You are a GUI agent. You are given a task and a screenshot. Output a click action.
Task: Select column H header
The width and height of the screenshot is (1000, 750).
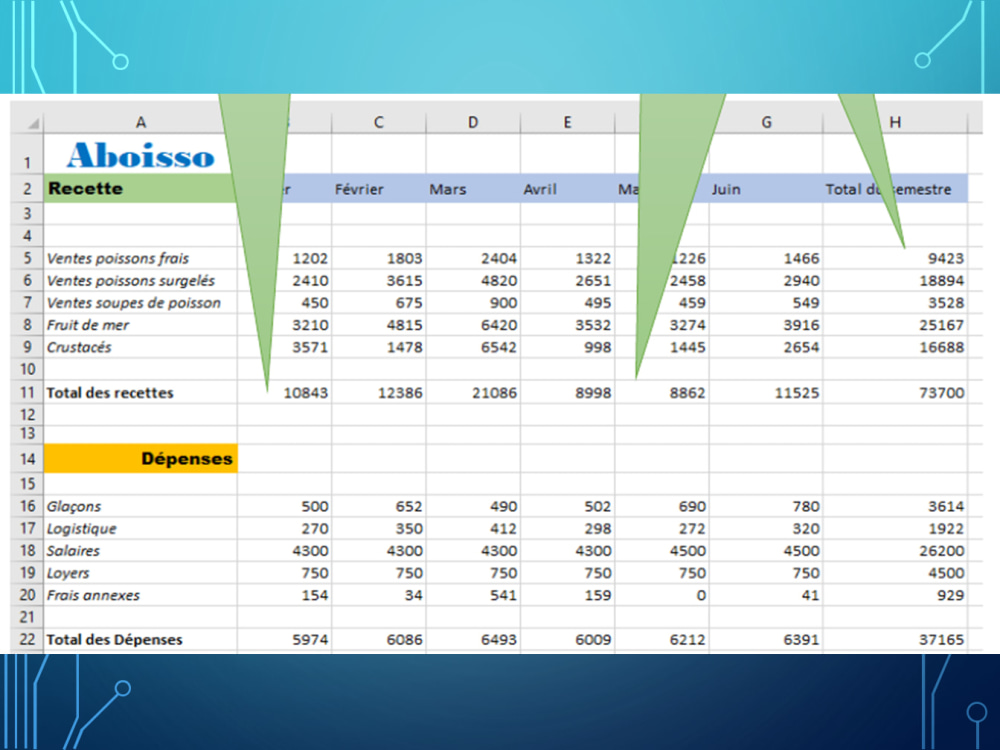pos(895,122)
